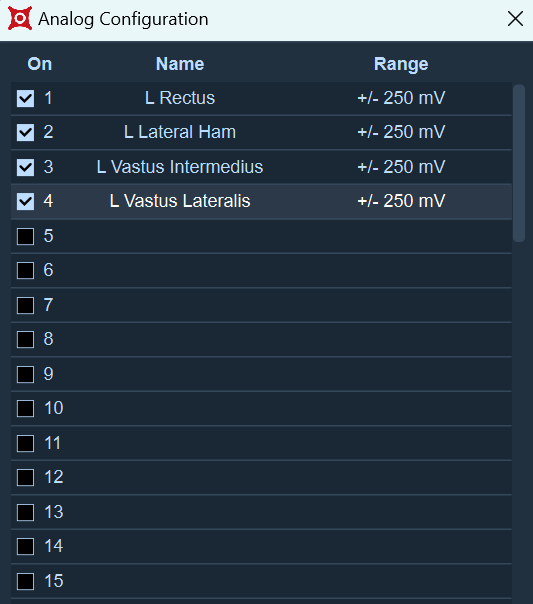
Task: Check the channel 8 box
Action: pos(25,339)
